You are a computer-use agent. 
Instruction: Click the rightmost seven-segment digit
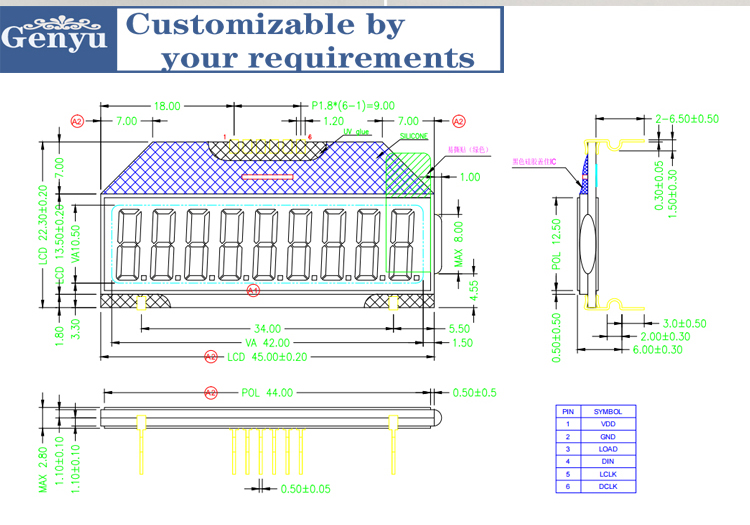point(403,243)
